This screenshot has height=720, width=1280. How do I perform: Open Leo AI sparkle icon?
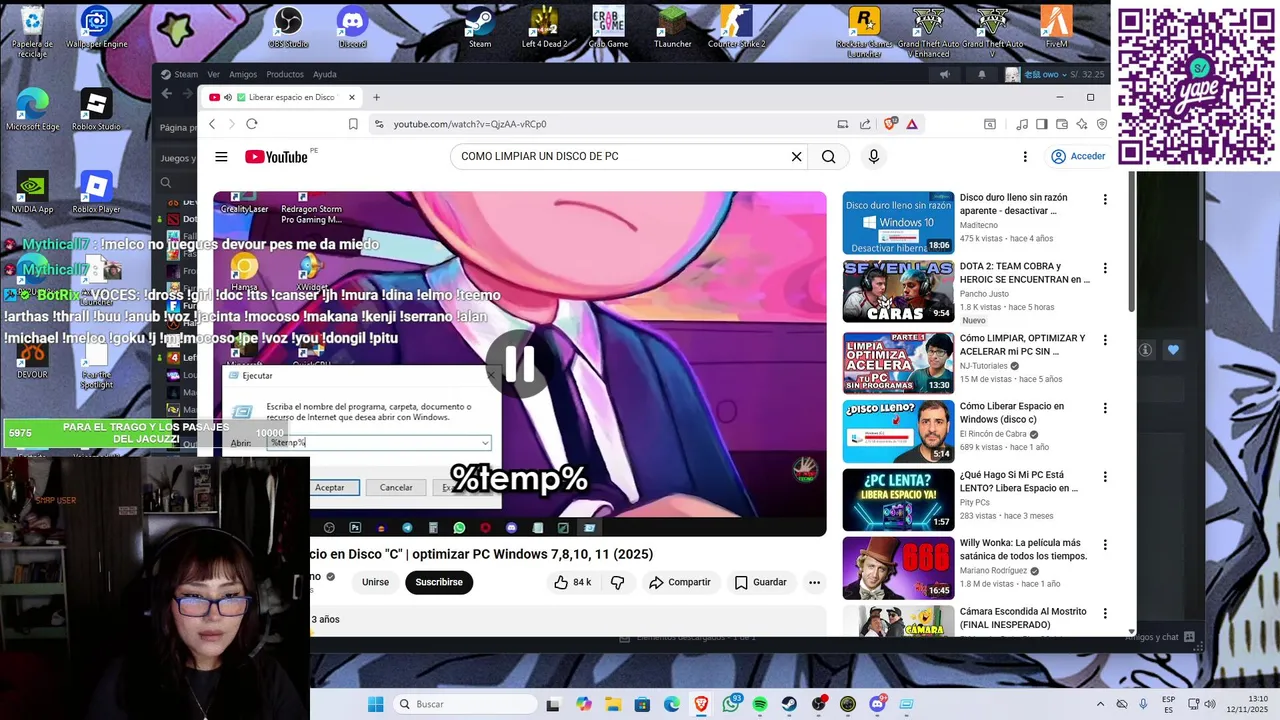click(x=1082, y=124)
